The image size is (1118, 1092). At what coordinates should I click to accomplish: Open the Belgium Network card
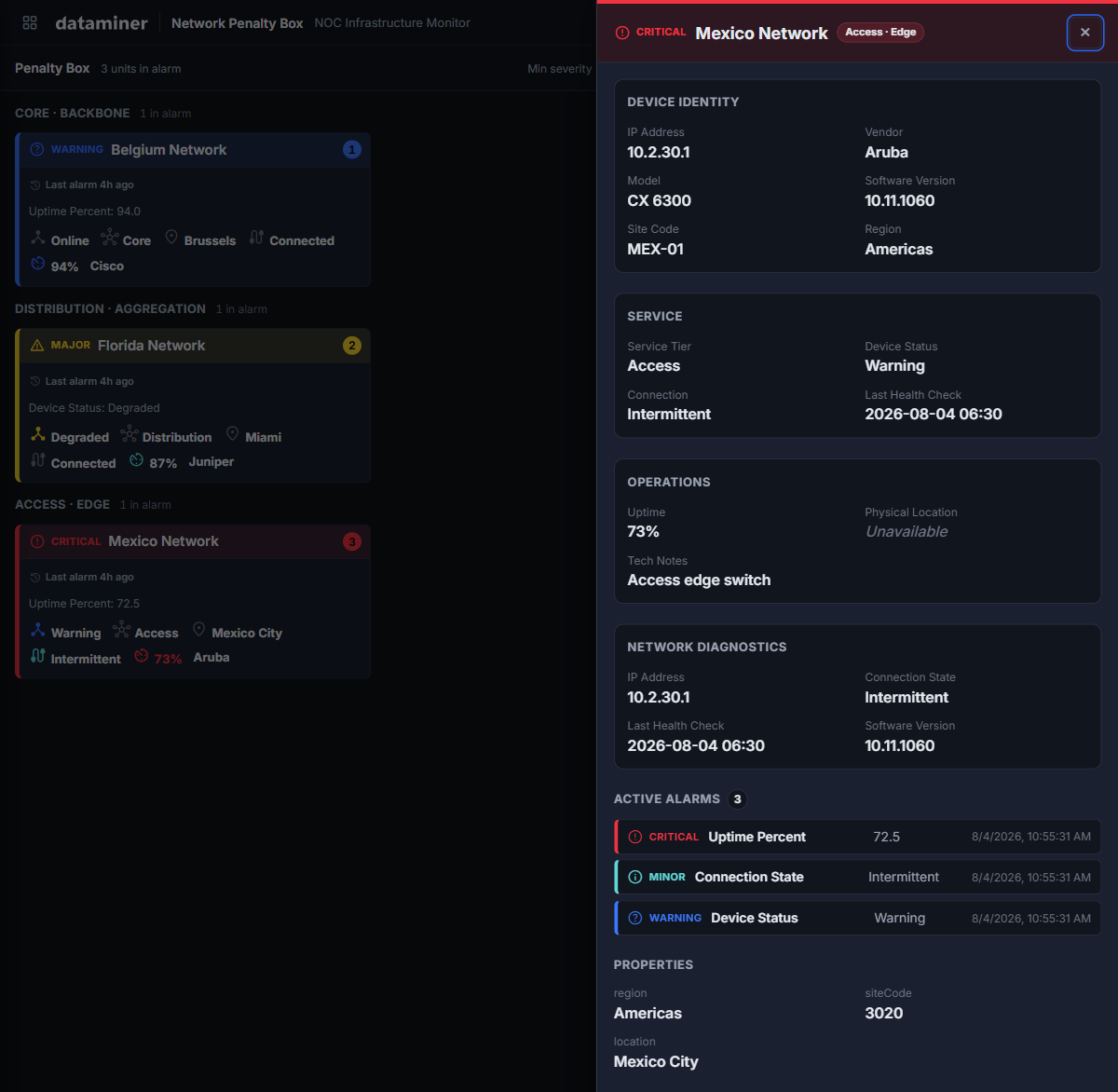click(194, 209)
